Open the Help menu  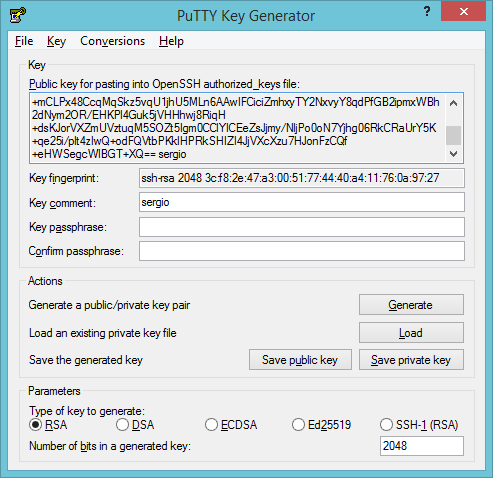pyautogui.click(x=171, y=41)
